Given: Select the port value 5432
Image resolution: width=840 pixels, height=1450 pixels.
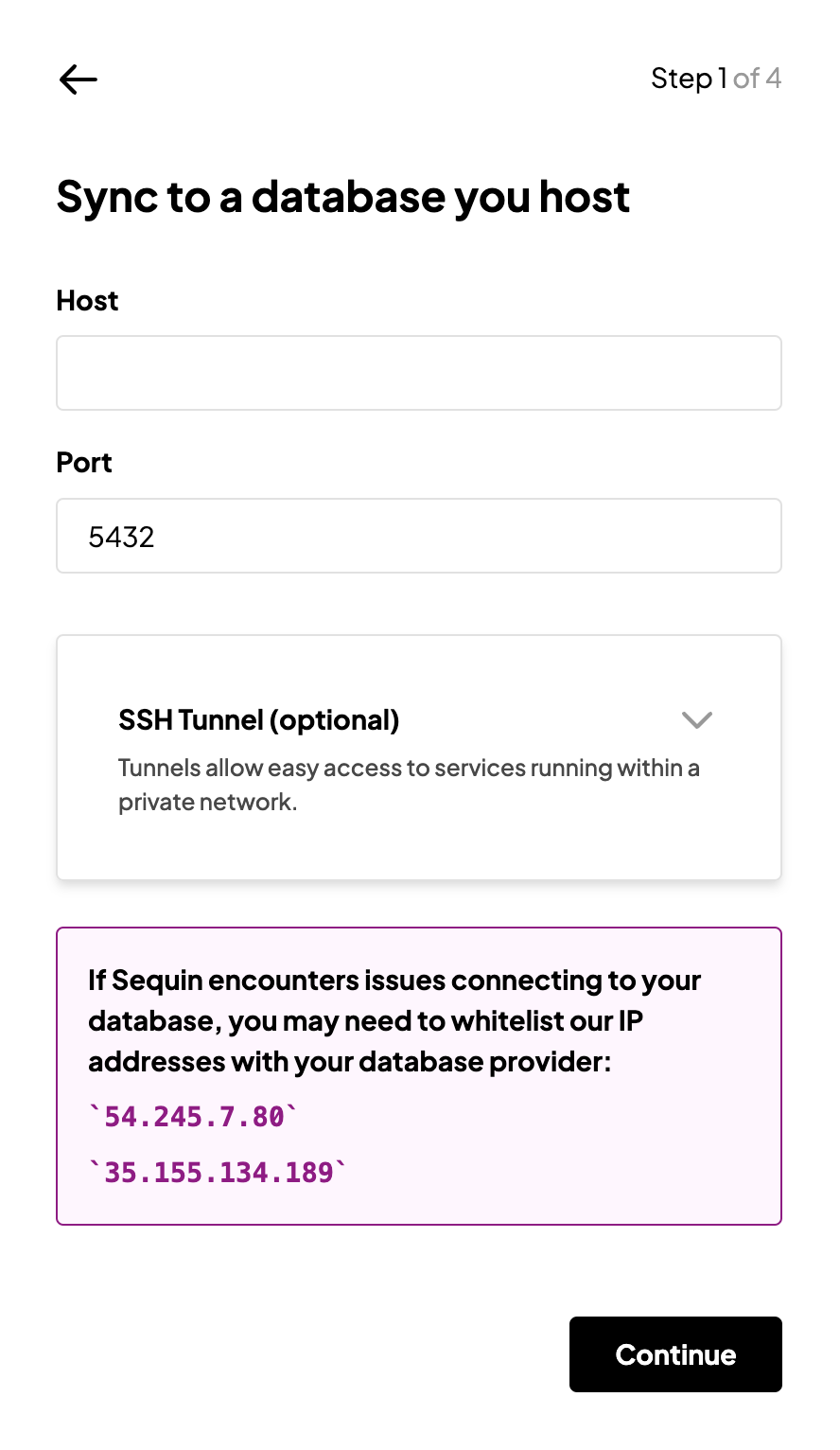Looking at the screenshot, I should [x=122, y=536].
